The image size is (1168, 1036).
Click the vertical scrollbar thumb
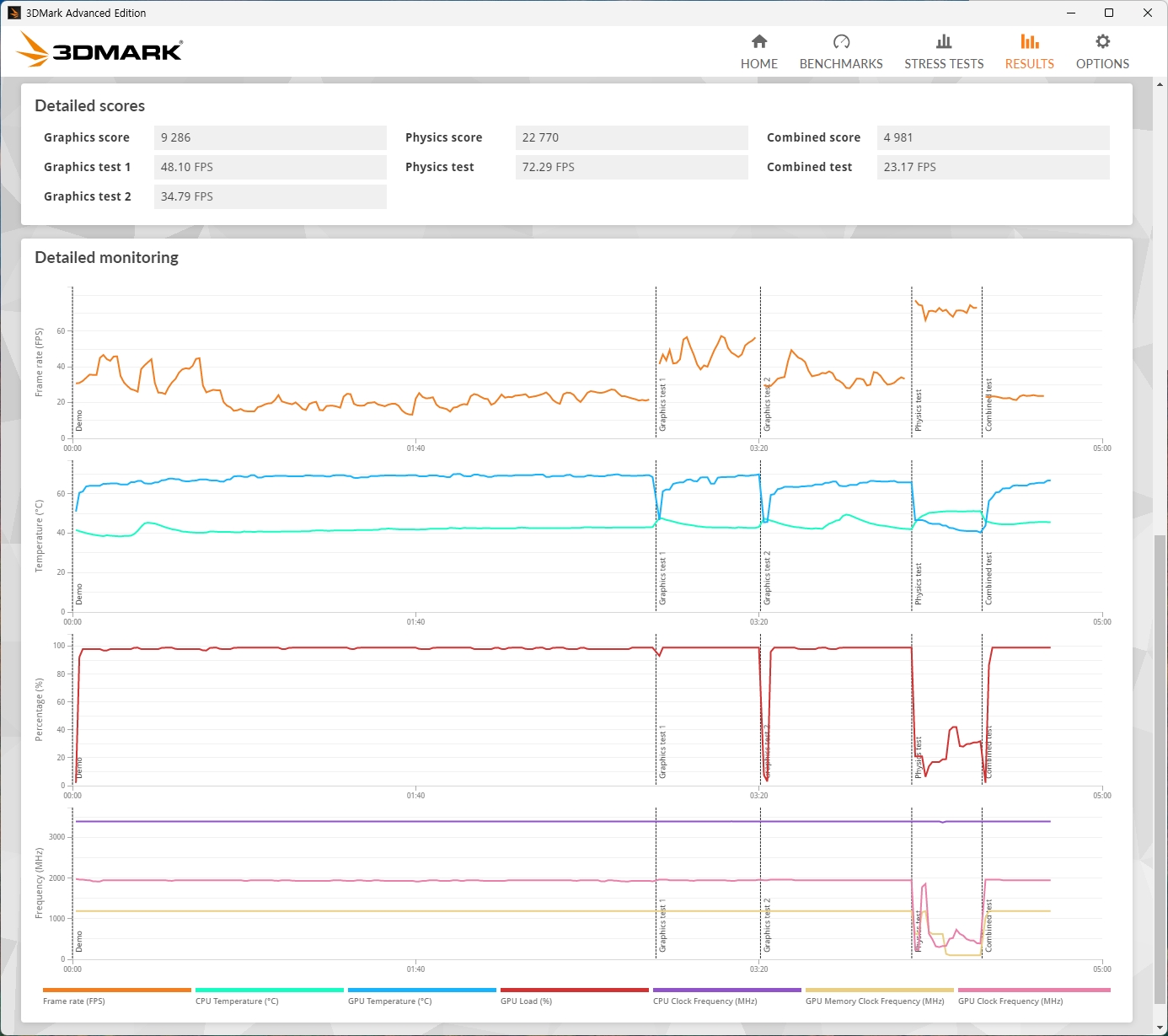[1160, 770]
